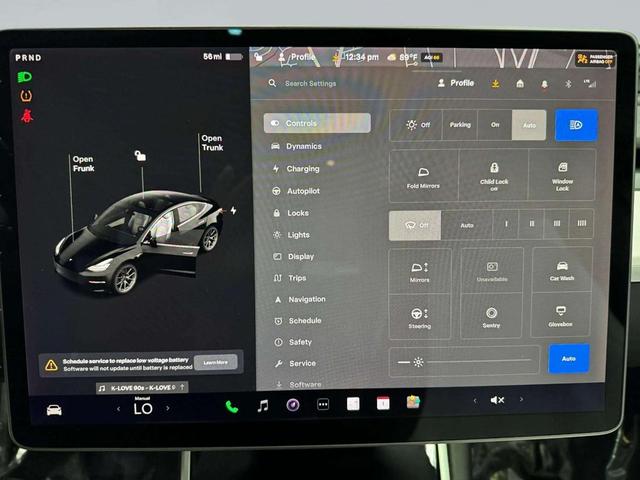Select wiper speed level III

556,224
